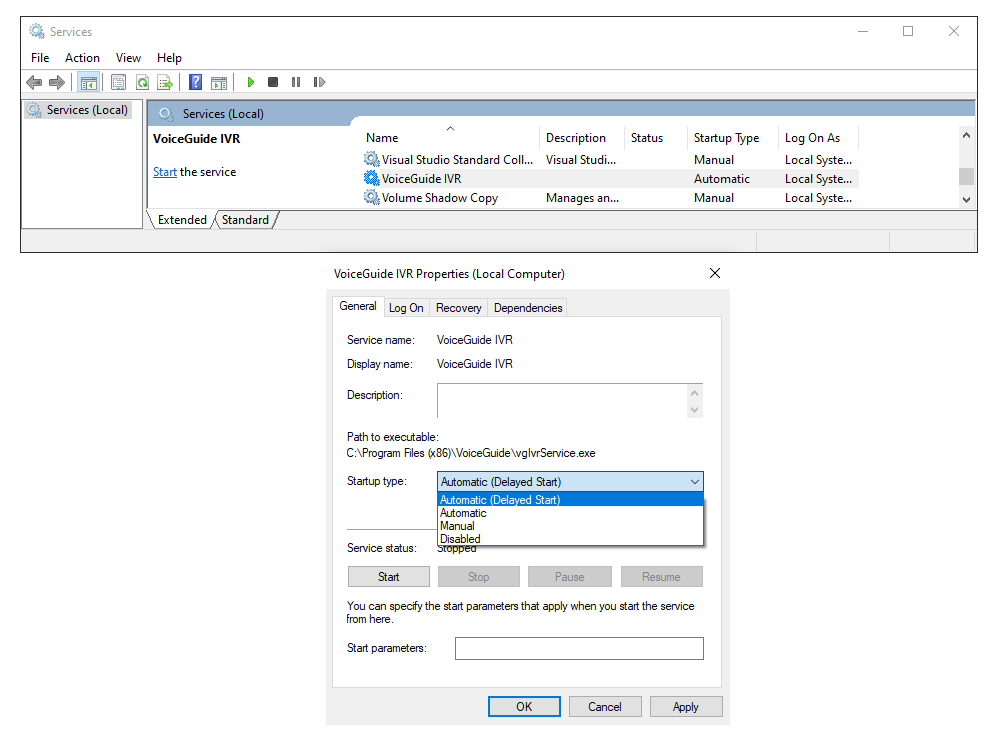
Task: Select Services (Local) tree node
Action: [79, 110]
